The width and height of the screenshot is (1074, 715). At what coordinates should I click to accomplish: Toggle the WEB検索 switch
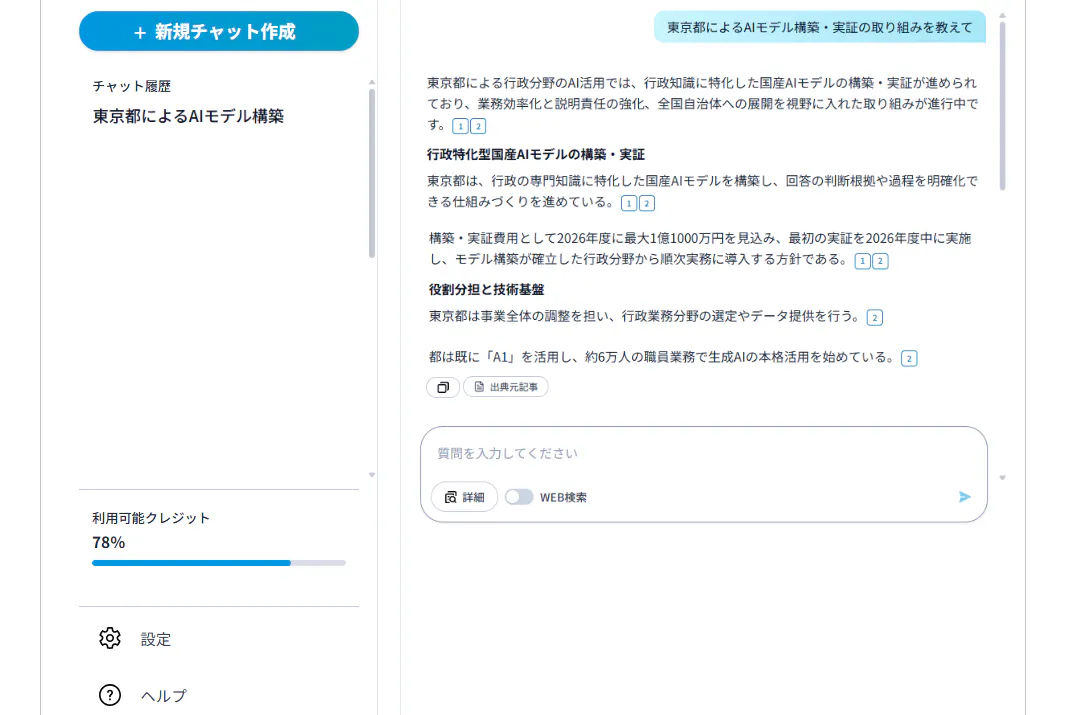pyautogui.click(x=519, y=497)
